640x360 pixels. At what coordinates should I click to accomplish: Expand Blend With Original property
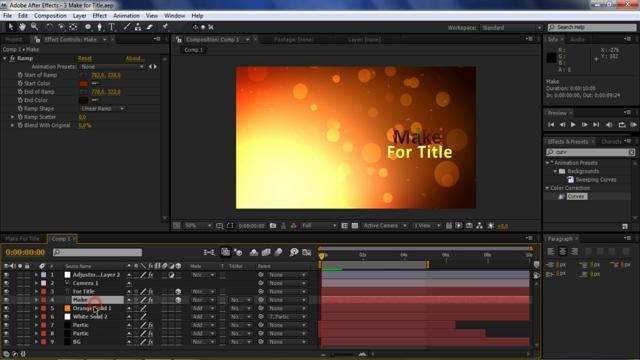pos(12,125)
